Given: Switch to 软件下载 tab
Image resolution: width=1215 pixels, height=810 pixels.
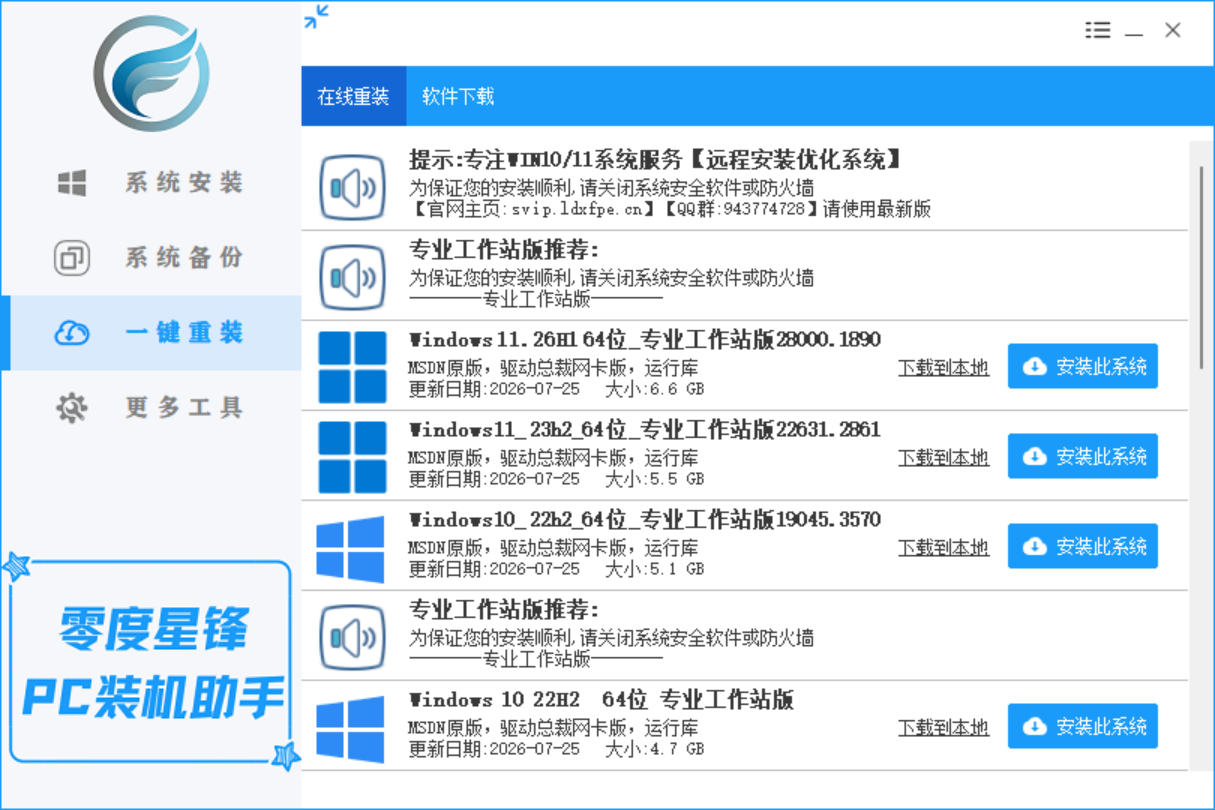Looking at the screenshot, I should coord(458,96).
